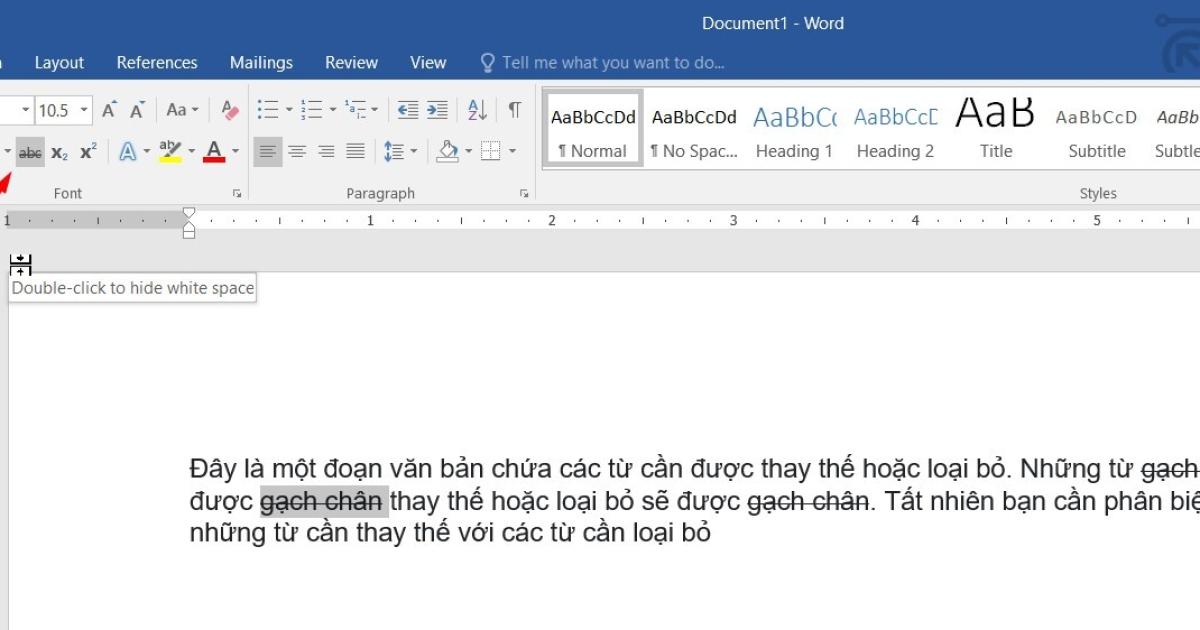Click the Increase Indent icon

438,110
